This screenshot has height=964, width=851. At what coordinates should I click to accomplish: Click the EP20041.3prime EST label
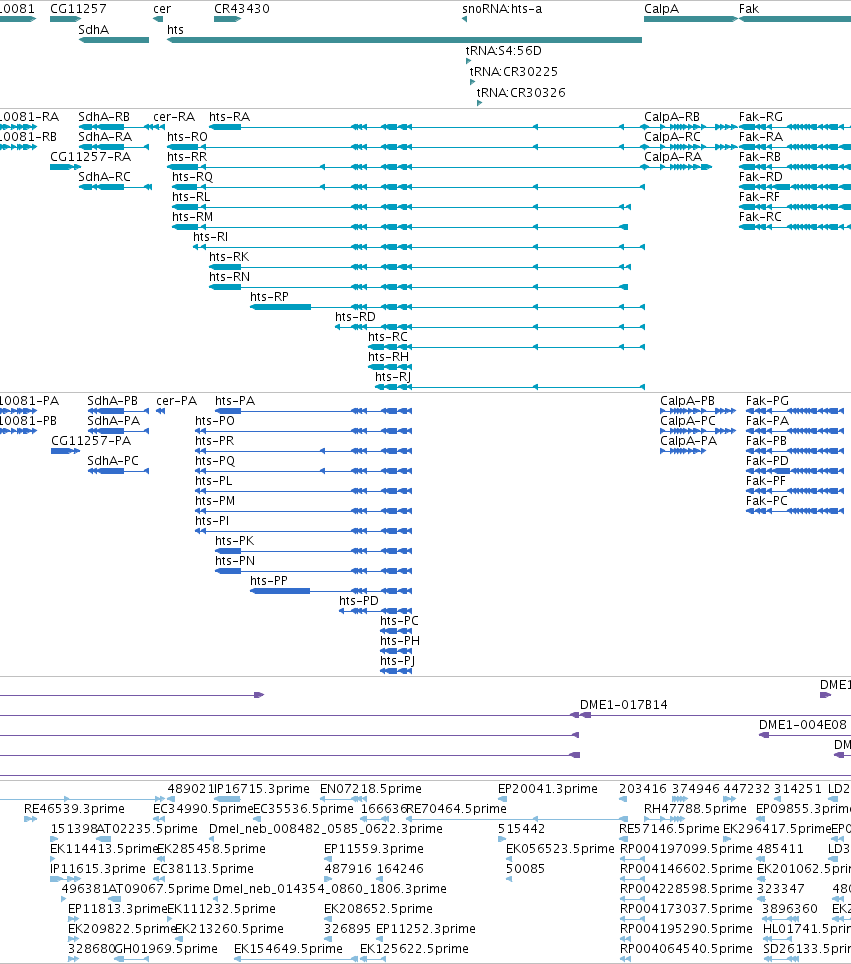tap(547, 788)
